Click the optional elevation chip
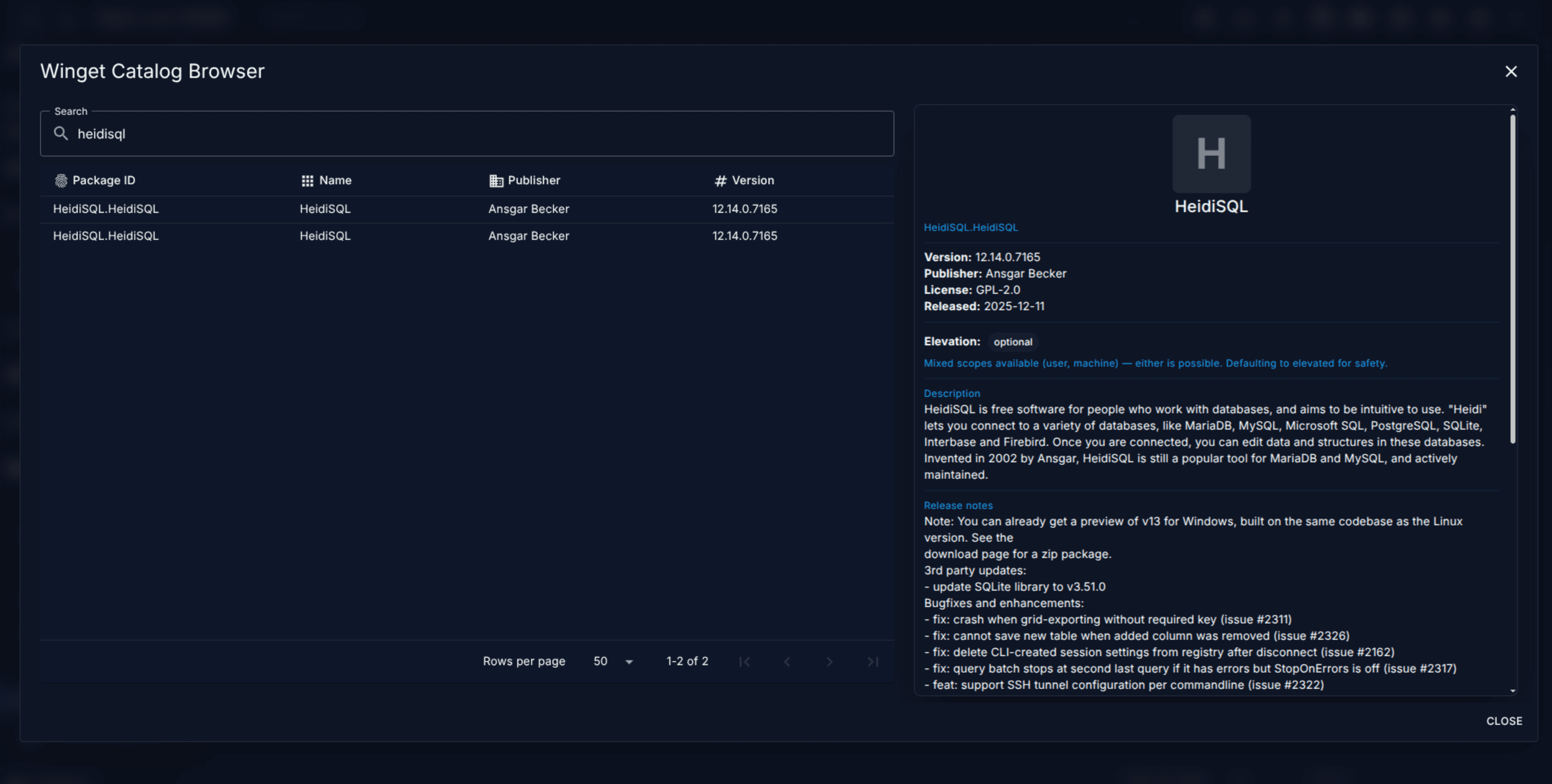 pyautogui.click(x=1013, y=342)
